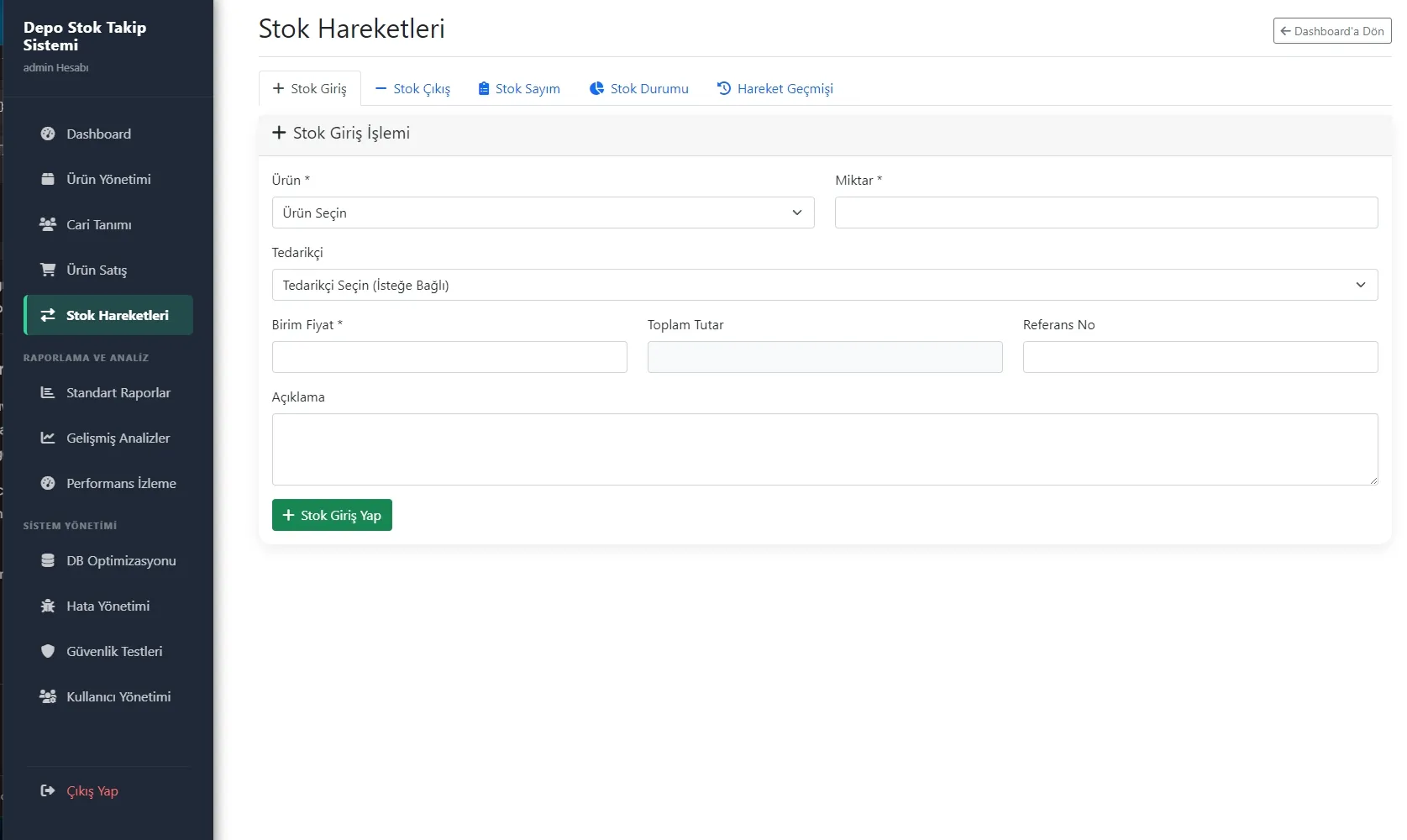Screen dimensions: 1407x840
Task: Open the Stok Sayım tab
Action: (x=519, y=89)
